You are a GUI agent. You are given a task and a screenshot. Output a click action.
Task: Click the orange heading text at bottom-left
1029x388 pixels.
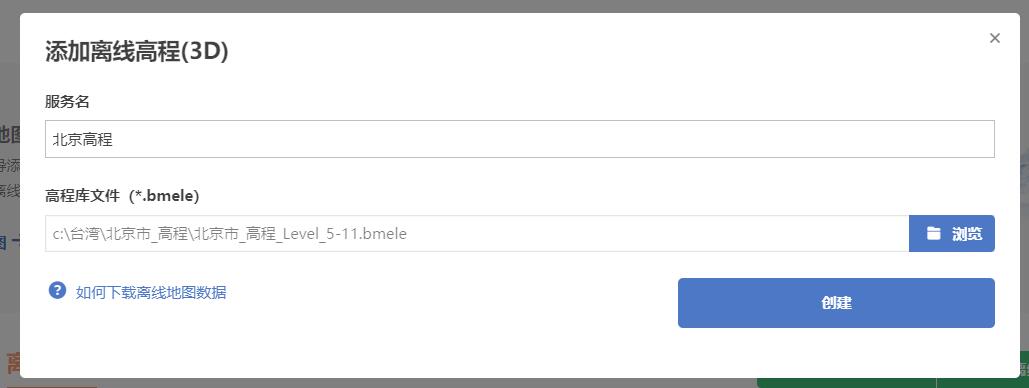(x=13, y=362)
